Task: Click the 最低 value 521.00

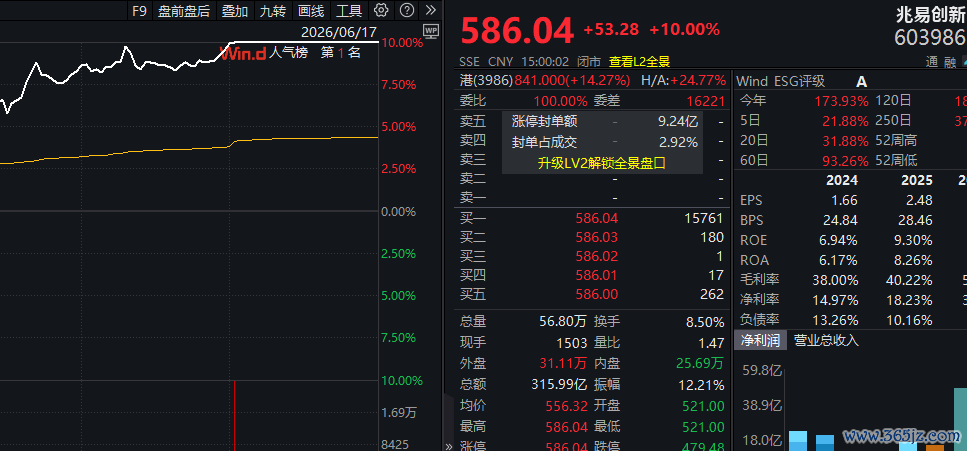Action: pyautogui.click(x=704, y=426)
